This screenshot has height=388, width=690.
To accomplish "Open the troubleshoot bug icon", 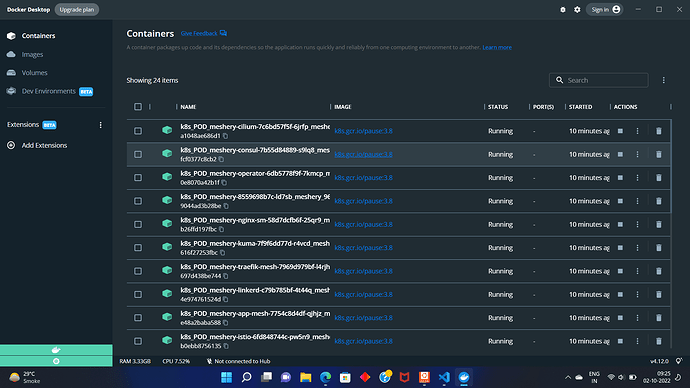I will coord(562,9).
